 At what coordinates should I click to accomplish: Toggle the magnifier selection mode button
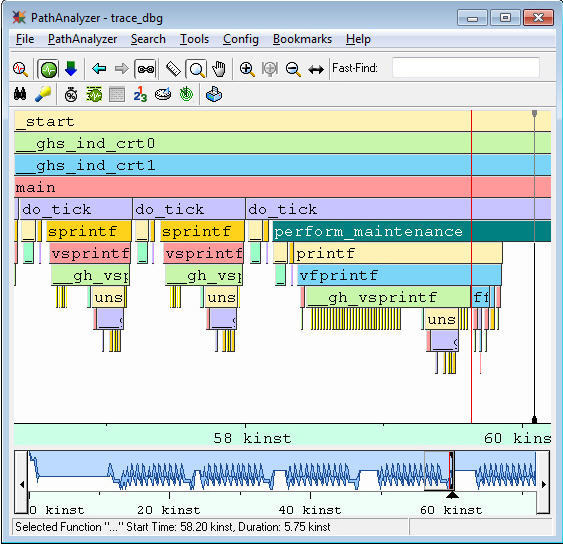(196, 69)
